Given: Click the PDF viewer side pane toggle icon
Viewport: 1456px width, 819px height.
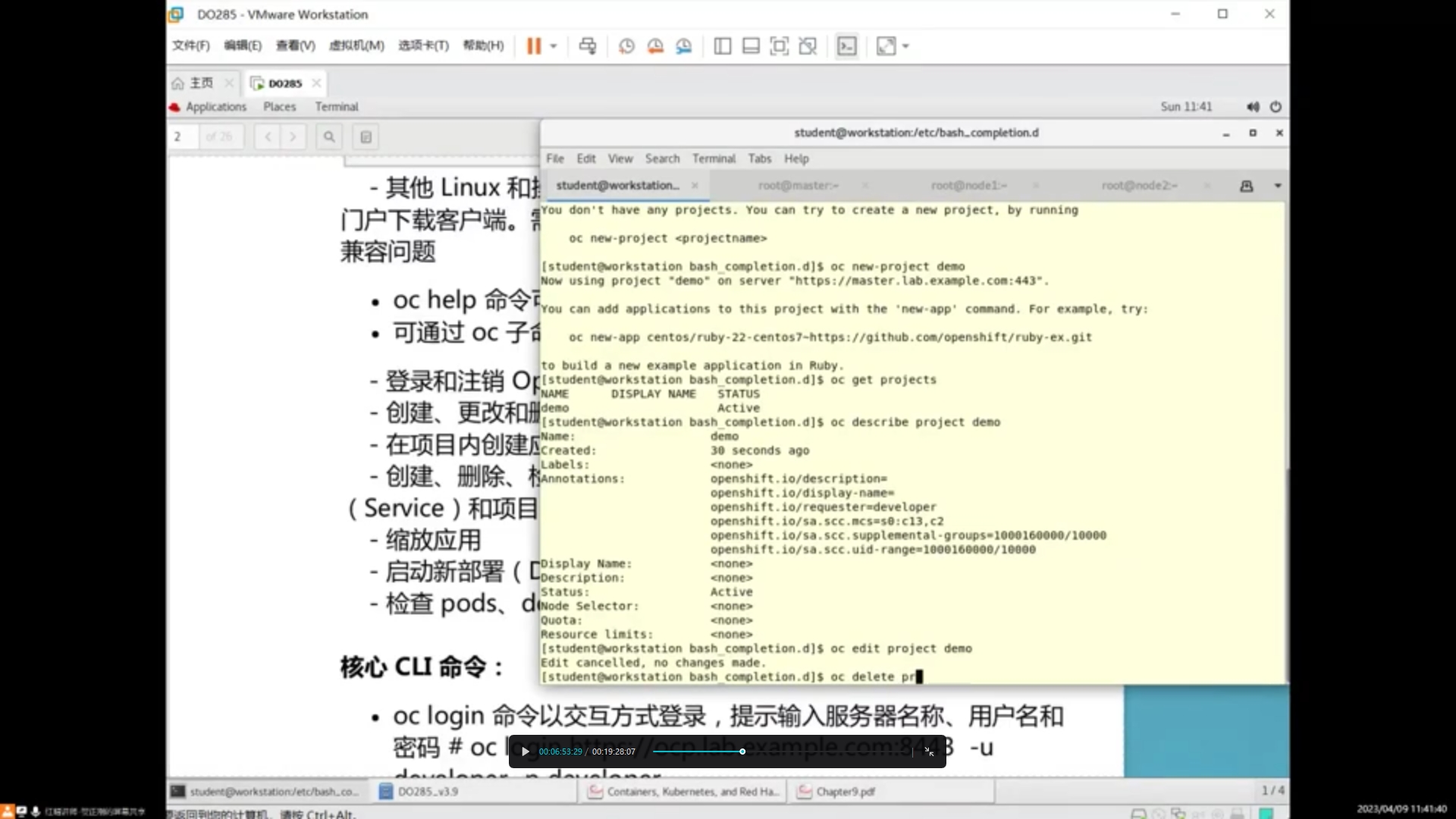Looking at the screenshot, I should pos(366,136).
